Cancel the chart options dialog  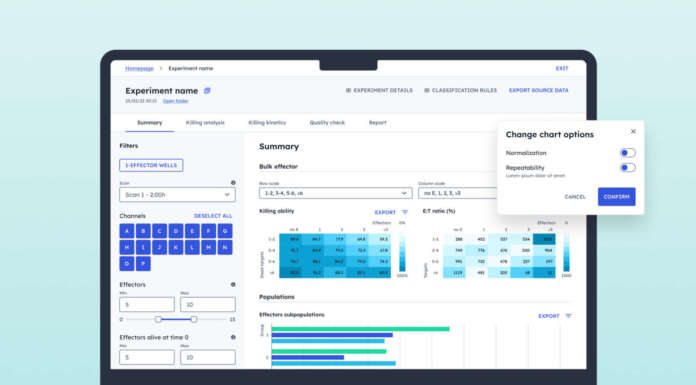coord(575,197)
